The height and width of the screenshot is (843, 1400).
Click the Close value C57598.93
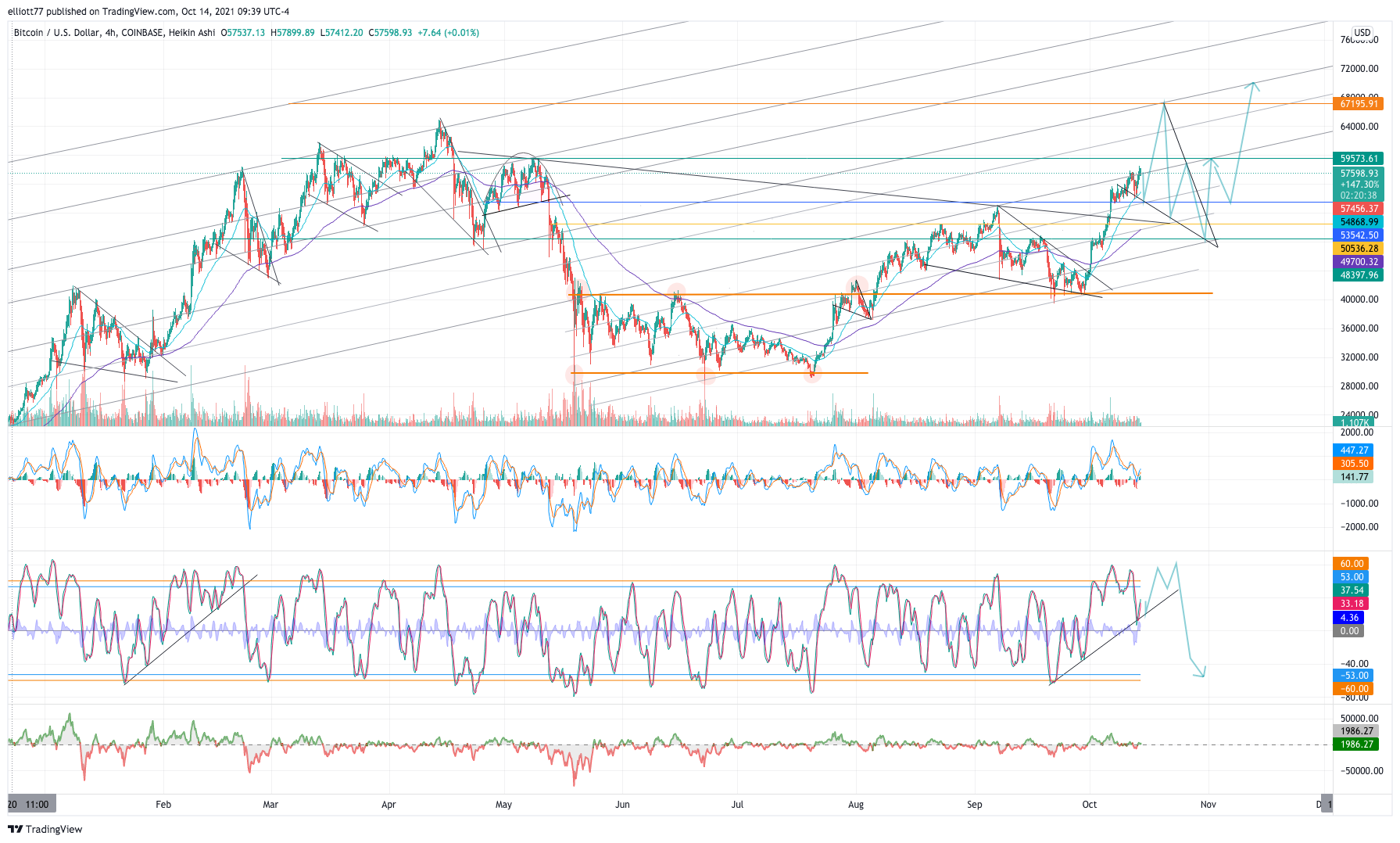click(x=390, y=33)
